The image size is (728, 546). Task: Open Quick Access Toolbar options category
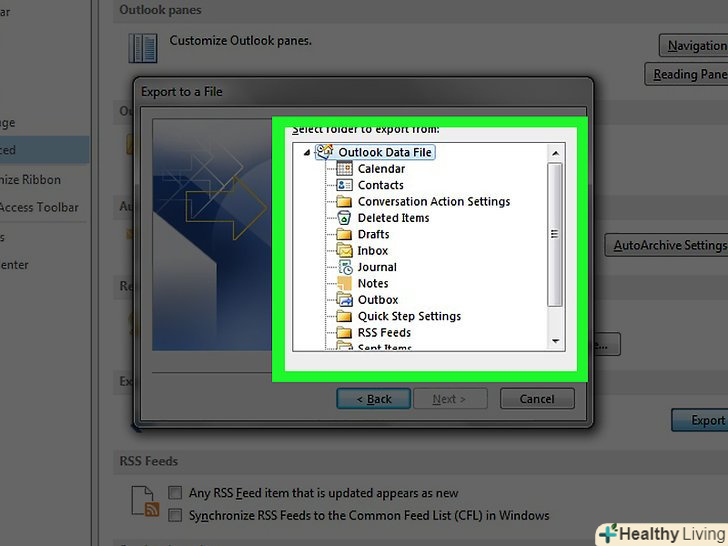39,207
